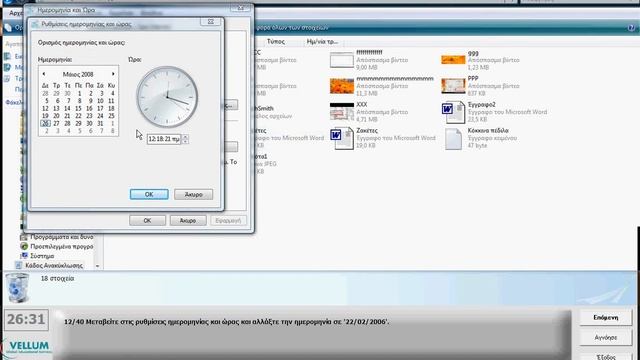Viewport: 640px width, 360px height.
Task: Click the analog clock face
Action: coord(167,97)
